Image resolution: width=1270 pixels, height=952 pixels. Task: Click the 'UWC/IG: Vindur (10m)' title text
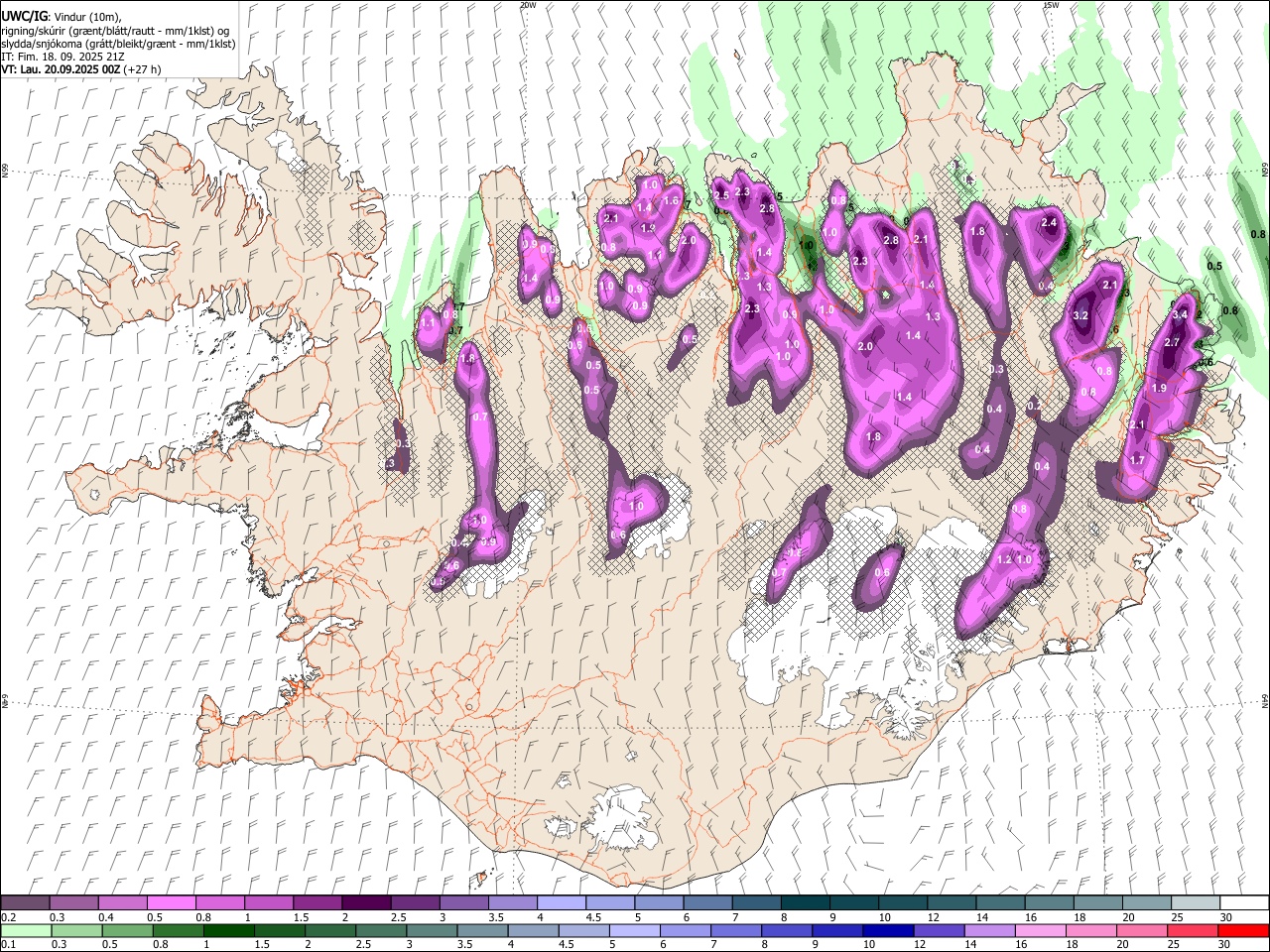[x=60, y=17]
